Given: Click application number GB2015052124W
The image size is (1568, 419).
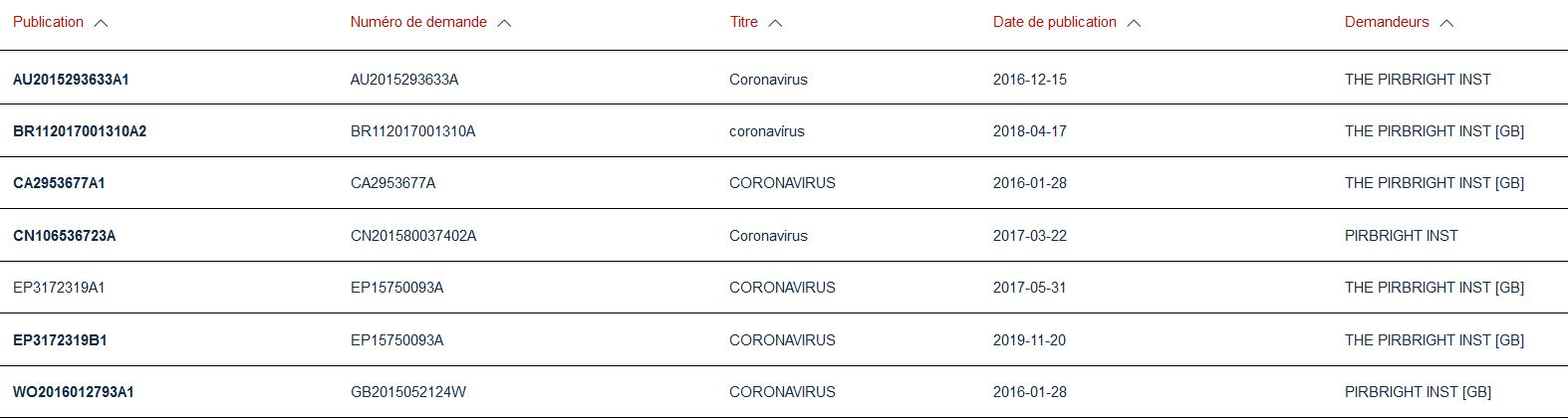Looking at the screenshot, I should pos(407,392).
